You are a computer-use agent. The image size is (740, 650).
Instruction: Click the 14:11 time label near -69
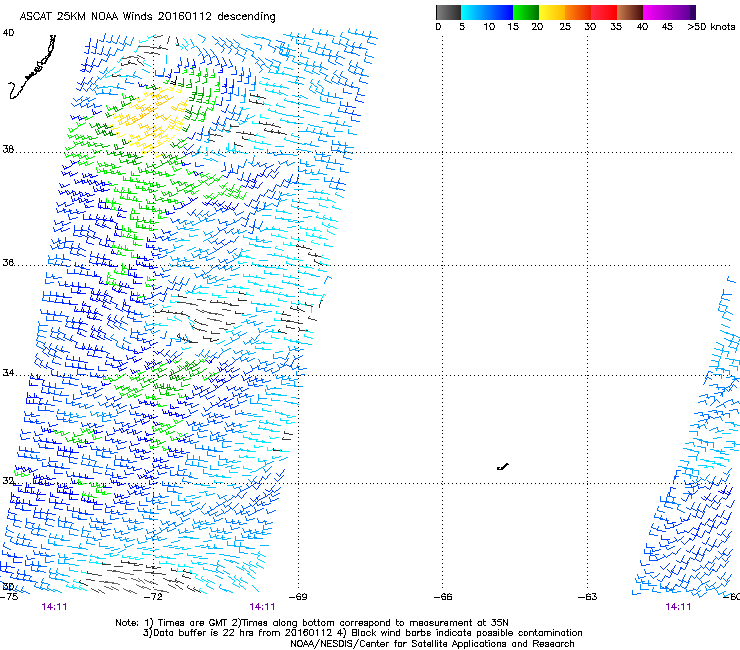tap(262, 607)
